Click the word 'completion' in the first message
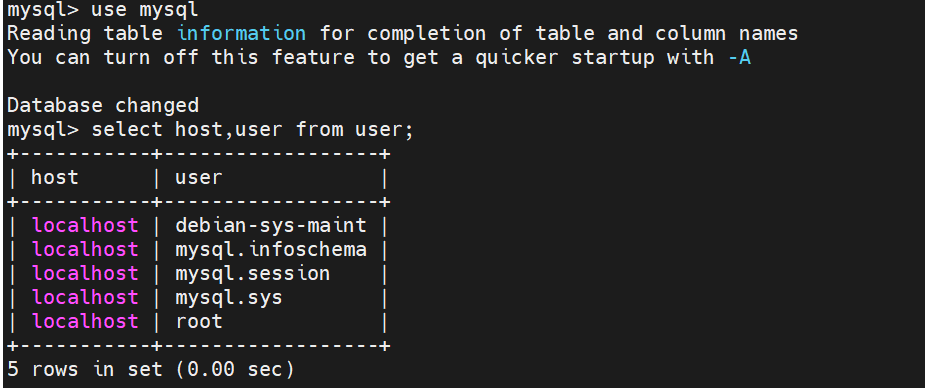Viewport: 925px width, 388px height. [427, 34]
